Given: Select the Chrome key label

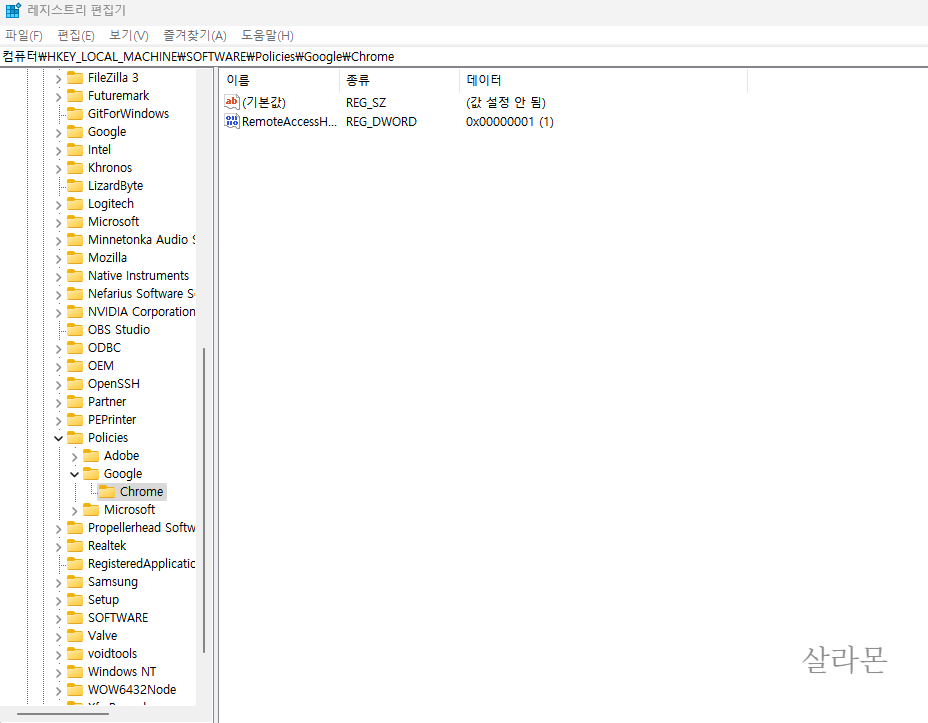Looking at the screenshot, I should point(141,492).
